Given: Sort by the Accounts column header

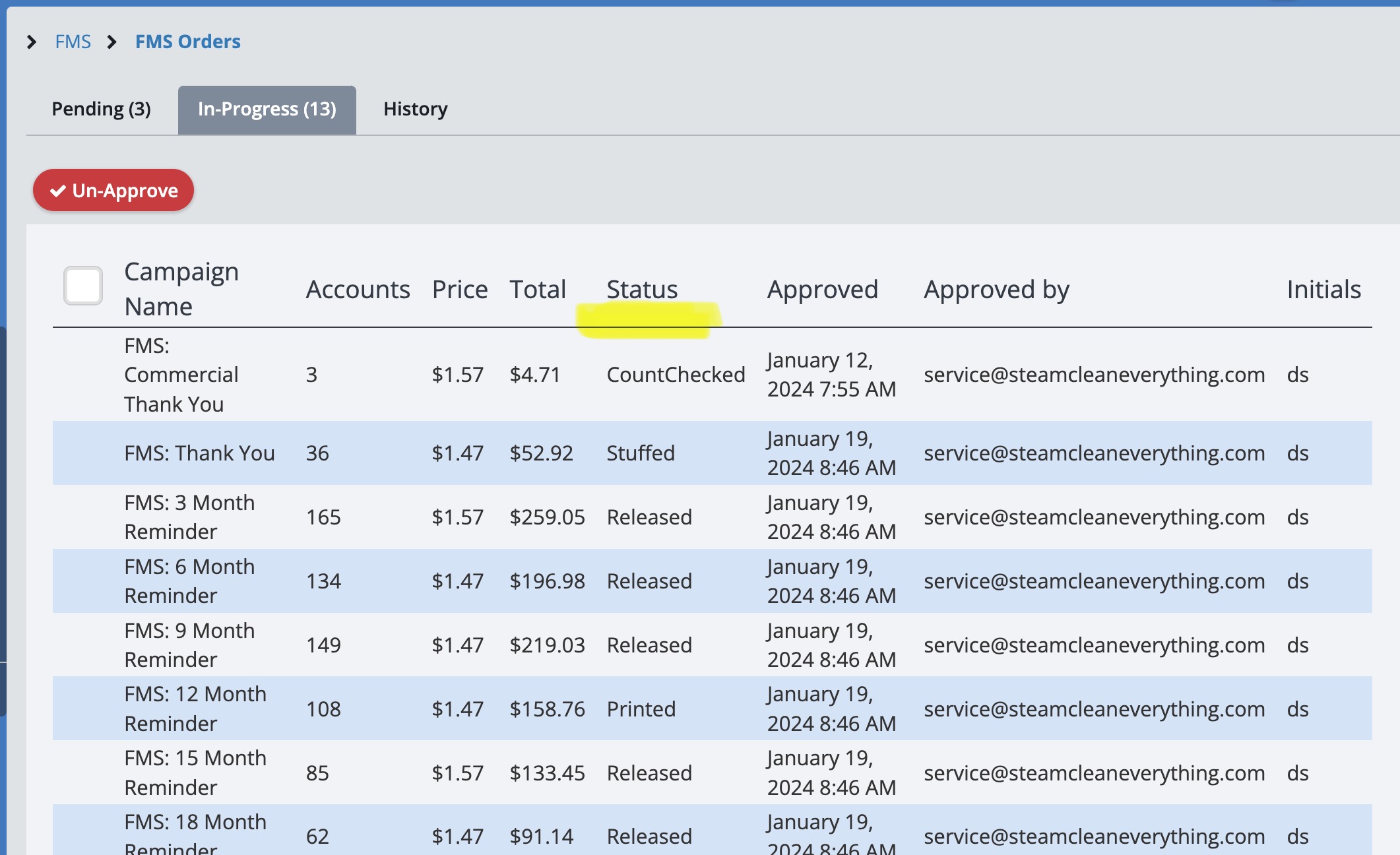Looking at the screenshot, I should tap(358, 290).
